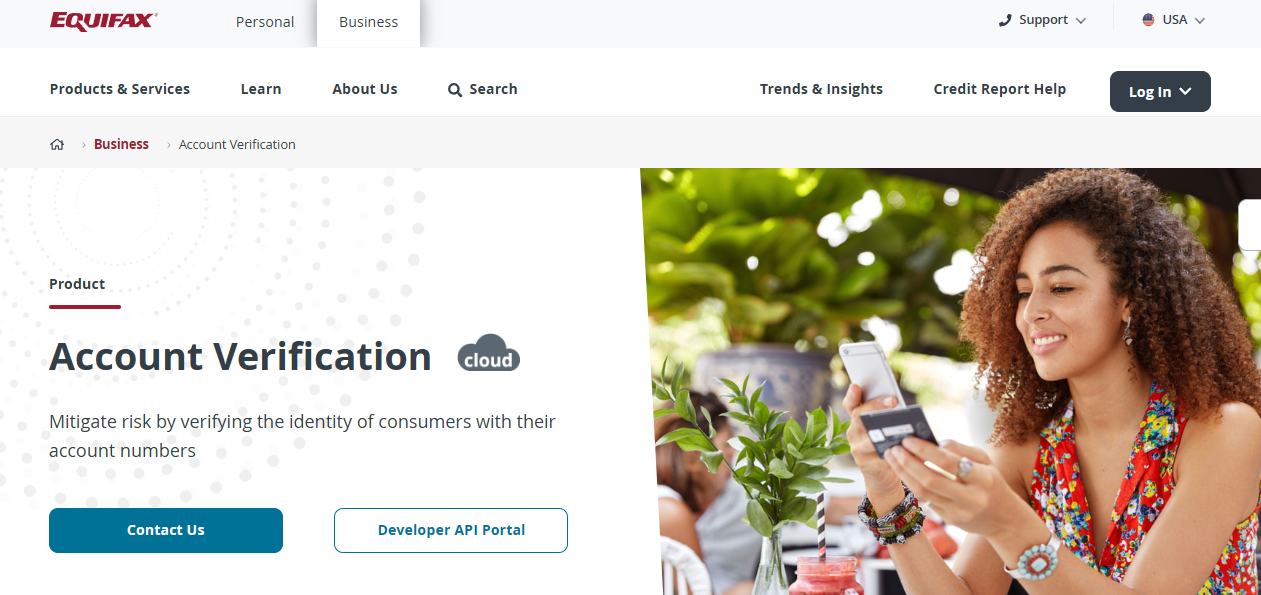Select the Business tab
This screenshot has width=1261, height=595.
pyautogui.click(x=368, y=22)
